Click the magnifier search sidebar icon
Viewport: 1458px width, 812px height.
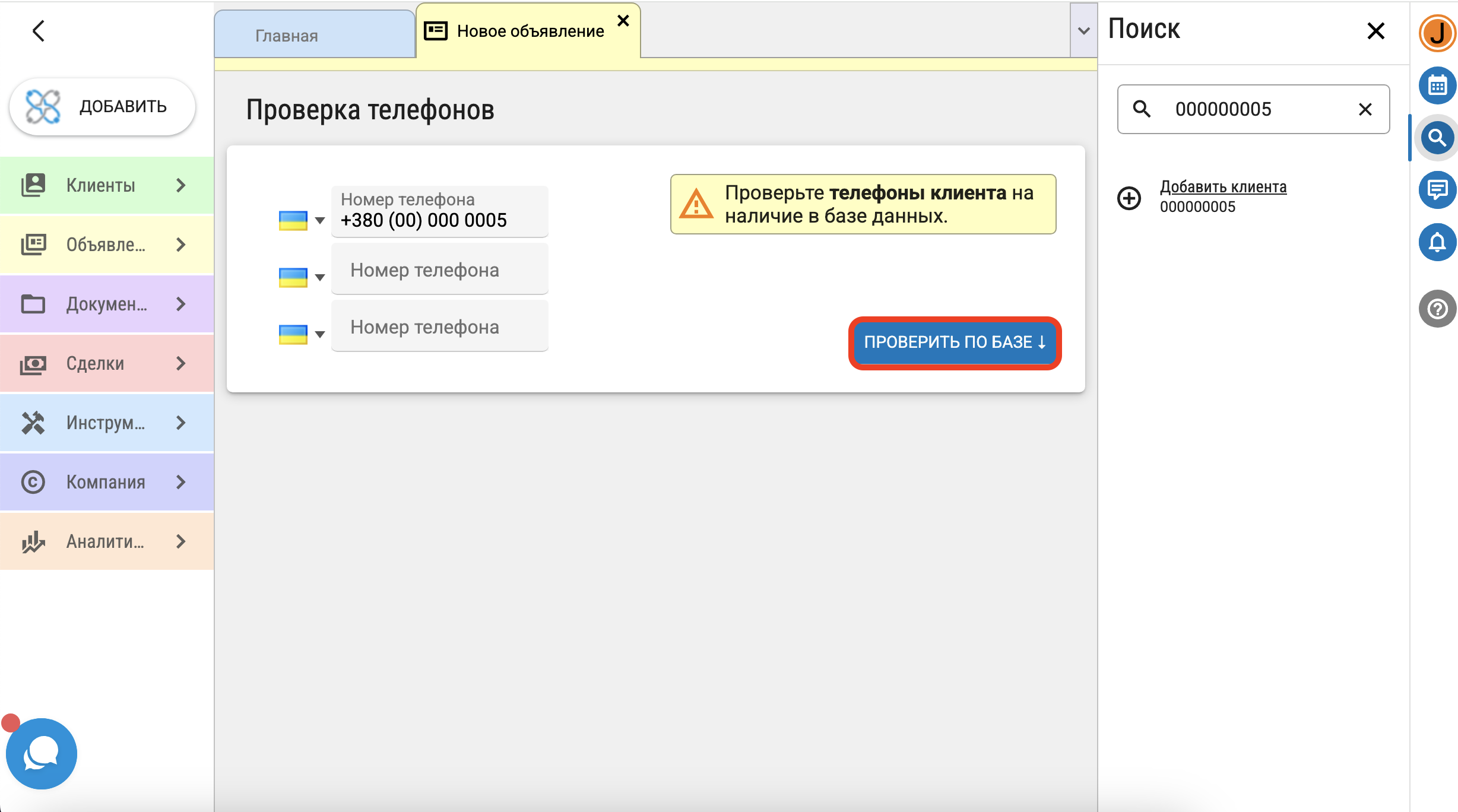tap(1437, 138)
